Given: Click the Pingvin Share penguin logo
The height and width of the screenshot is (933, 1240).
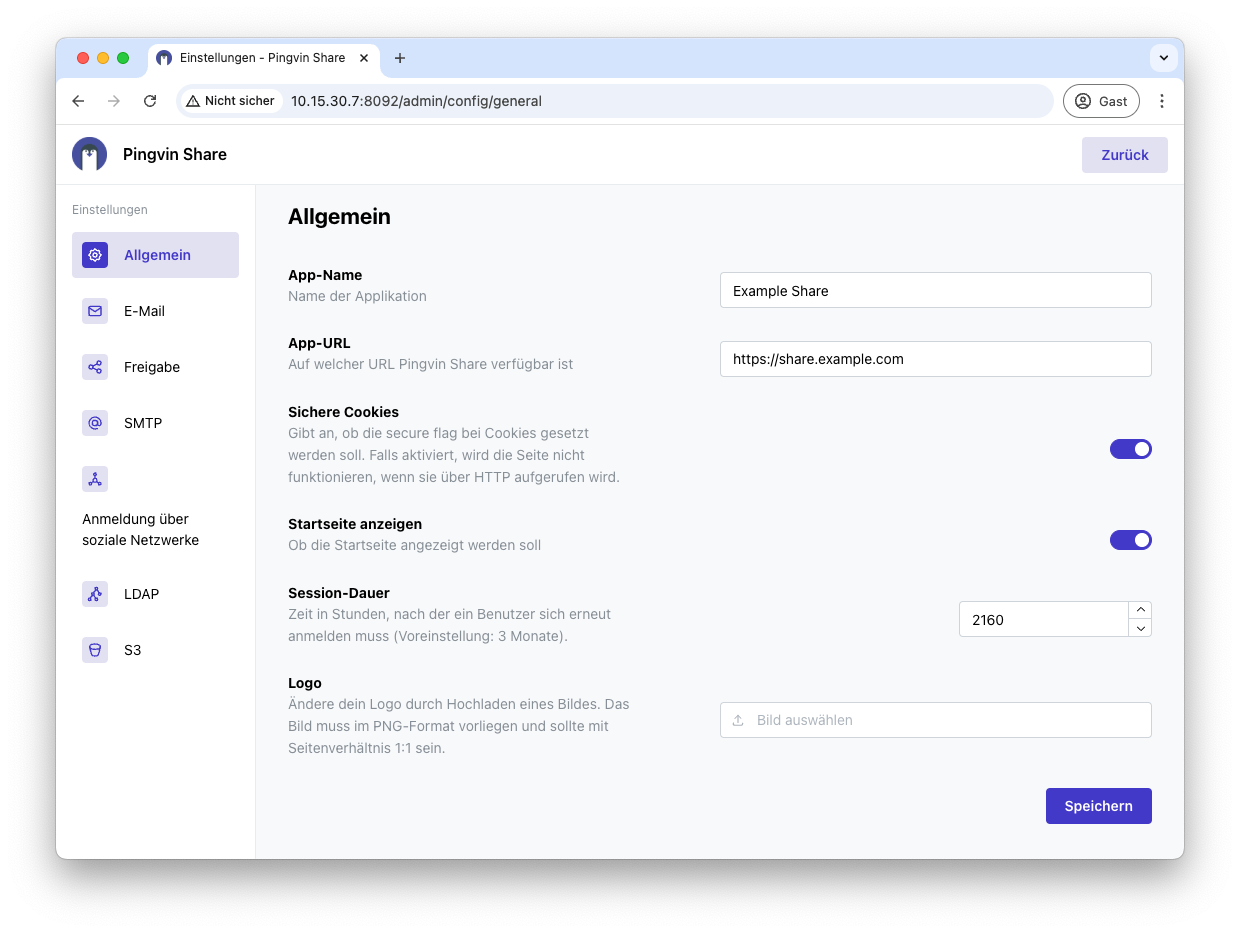Looking at the screenshot, I should coord(90,154).
